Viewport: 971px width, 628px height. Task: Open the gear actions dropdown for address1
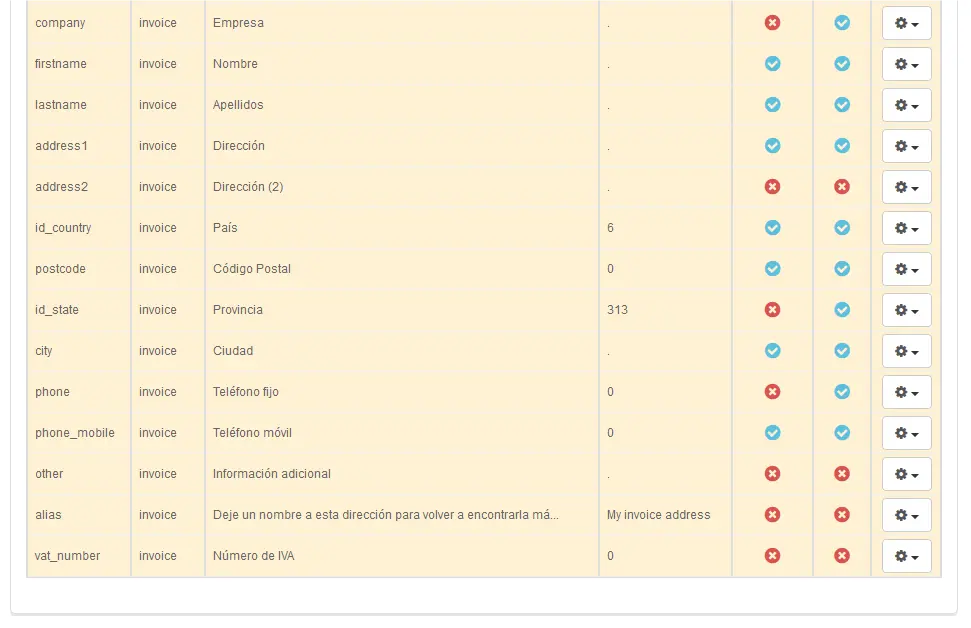pos(906,146)
